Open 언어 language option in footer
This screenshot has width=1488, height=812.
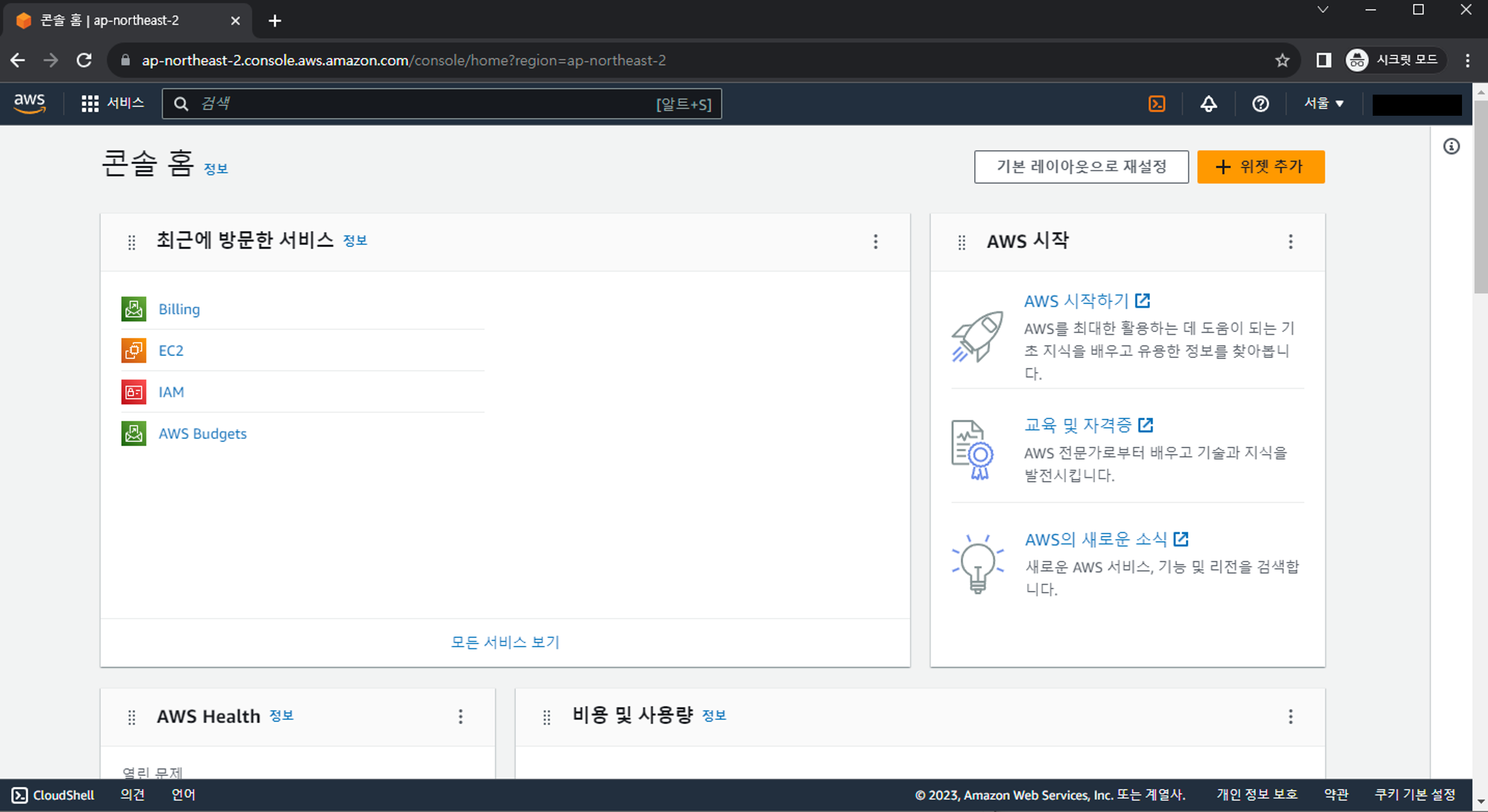[183, 795]
